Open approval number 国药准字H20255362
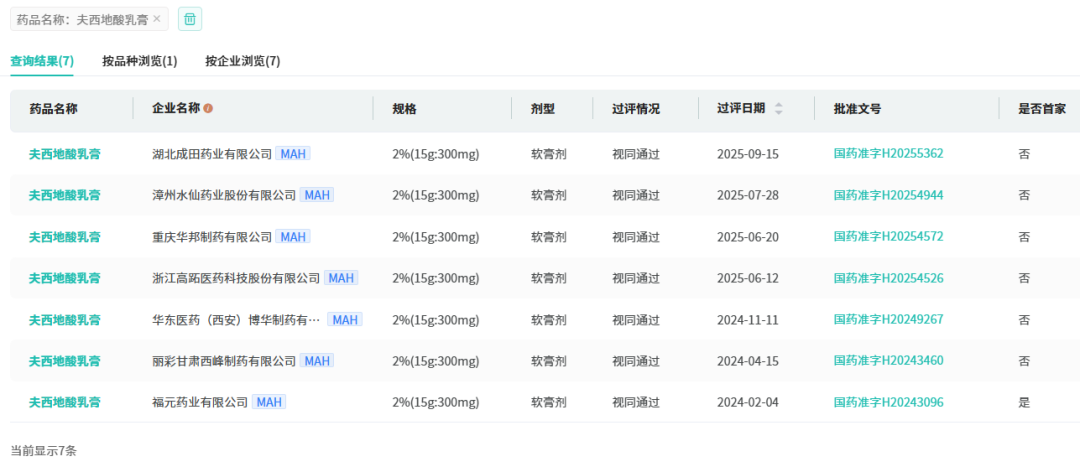The width and height of the screenshot is (1080, 472). pos(888,154)
